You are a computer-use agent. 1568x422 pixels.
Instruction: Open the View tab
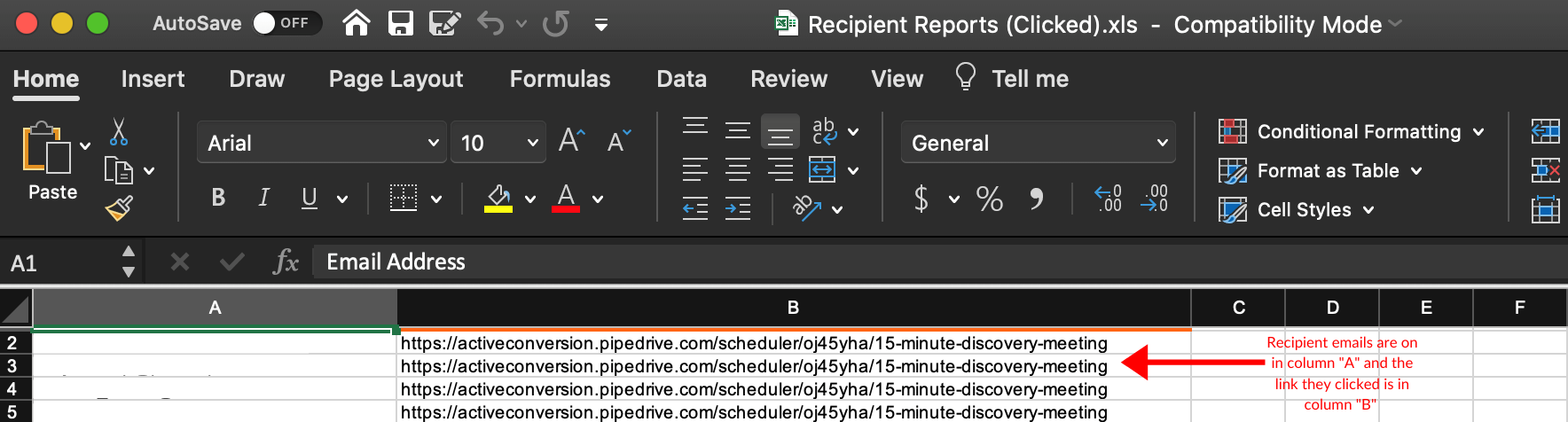coord(897,79)
